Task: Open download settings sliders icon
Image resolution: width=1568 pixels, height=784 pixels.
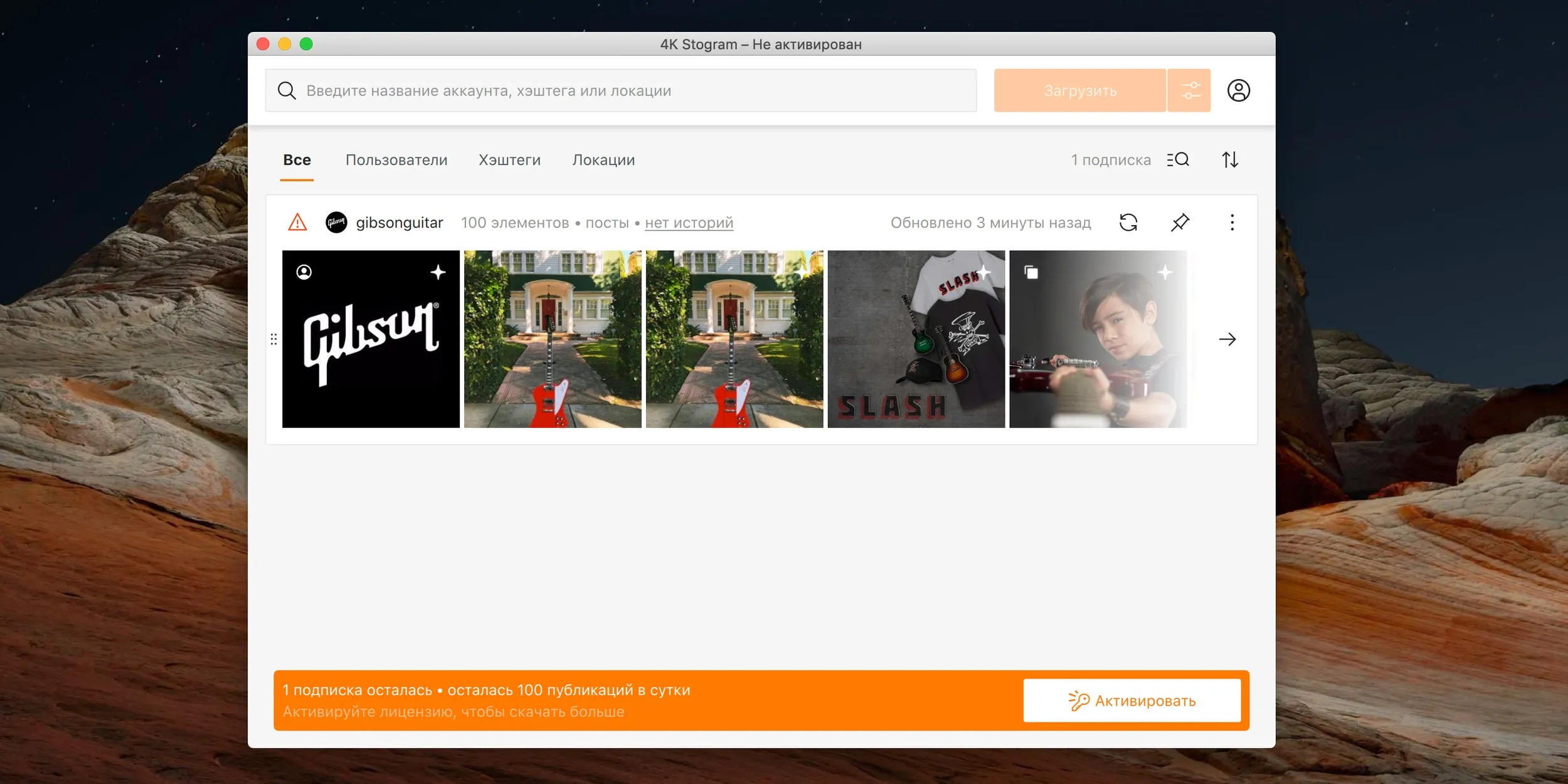Action: pos(1190,90)
